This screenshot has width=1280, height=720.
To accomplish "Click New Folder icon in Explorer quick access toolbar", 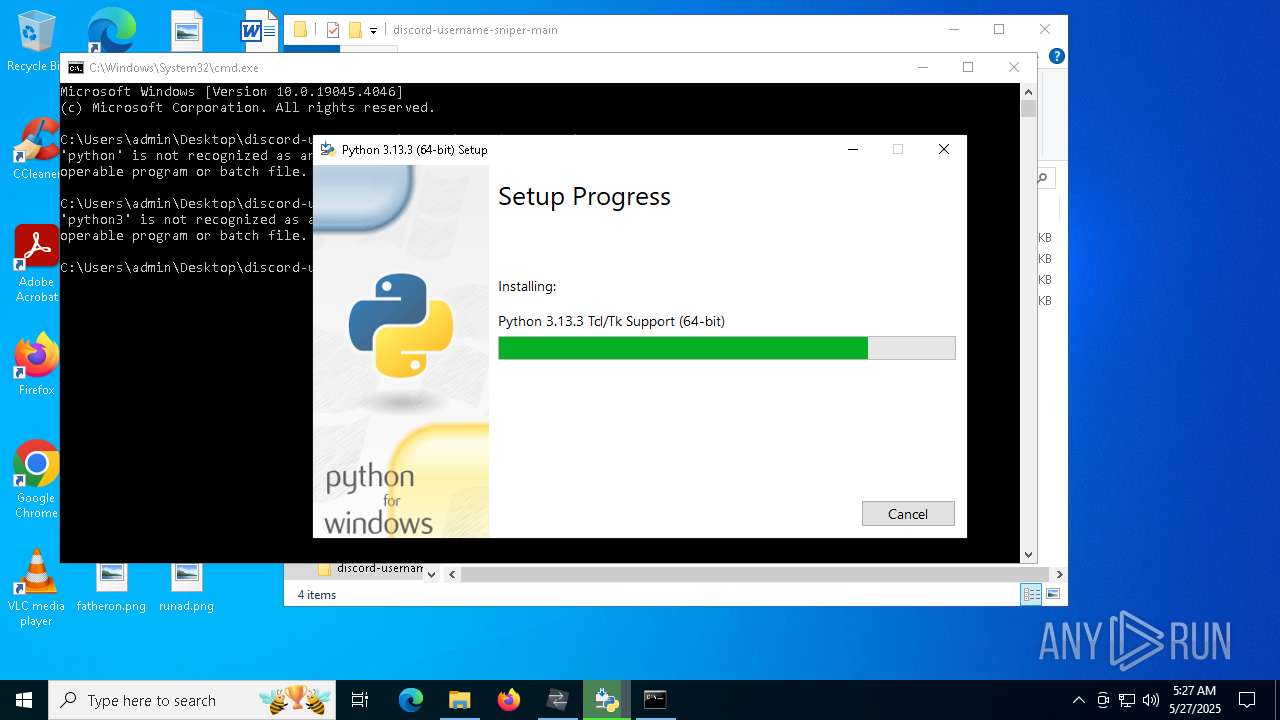I will point(355,30).
